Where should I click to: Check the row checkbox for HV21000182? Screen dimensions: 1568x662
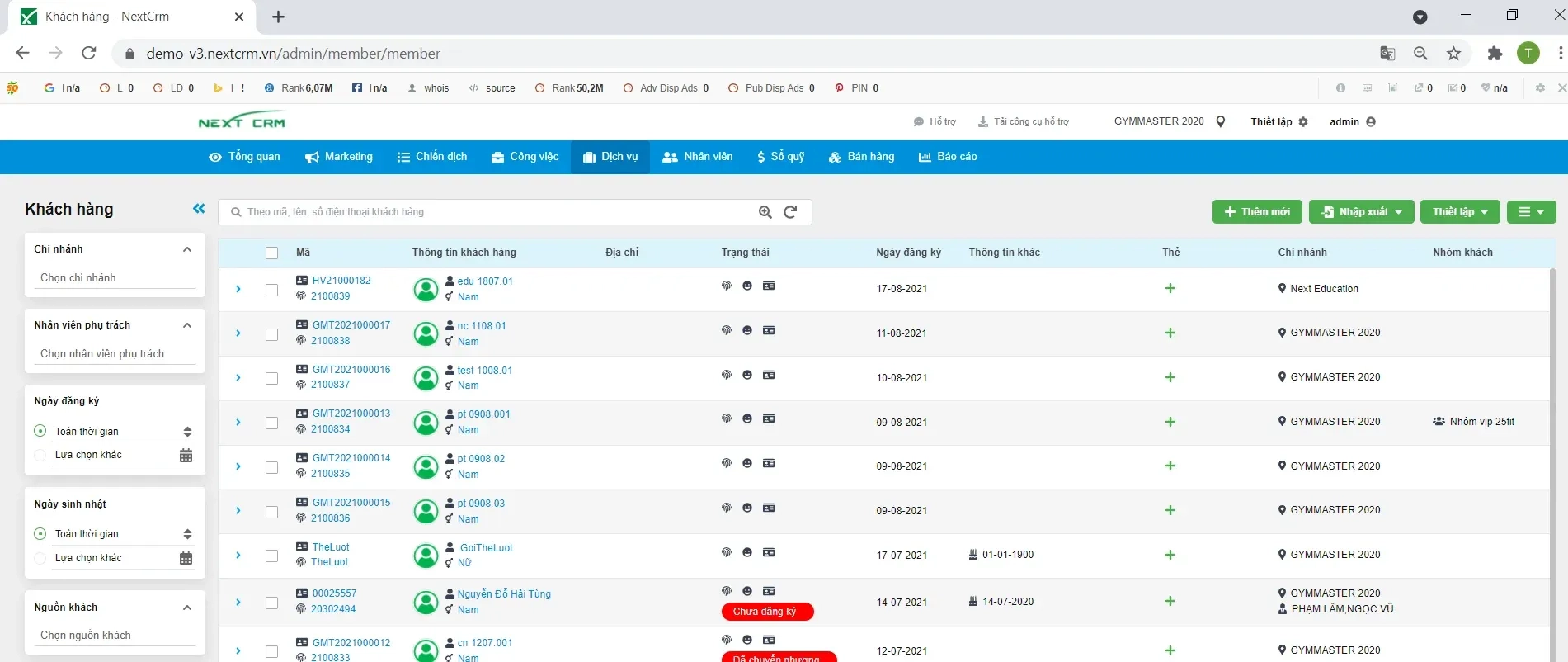pos(272,290)
